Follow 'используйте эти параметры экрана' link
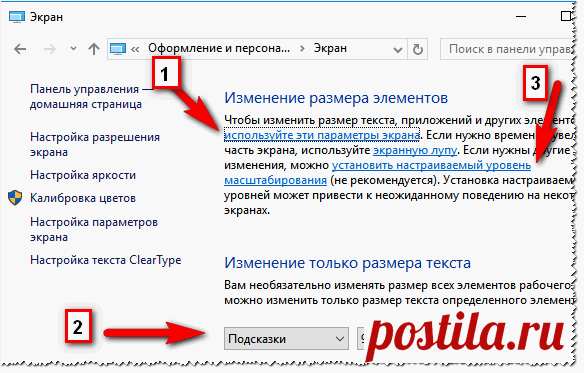This screenshot has height=373, width=584. coord(322,135)
